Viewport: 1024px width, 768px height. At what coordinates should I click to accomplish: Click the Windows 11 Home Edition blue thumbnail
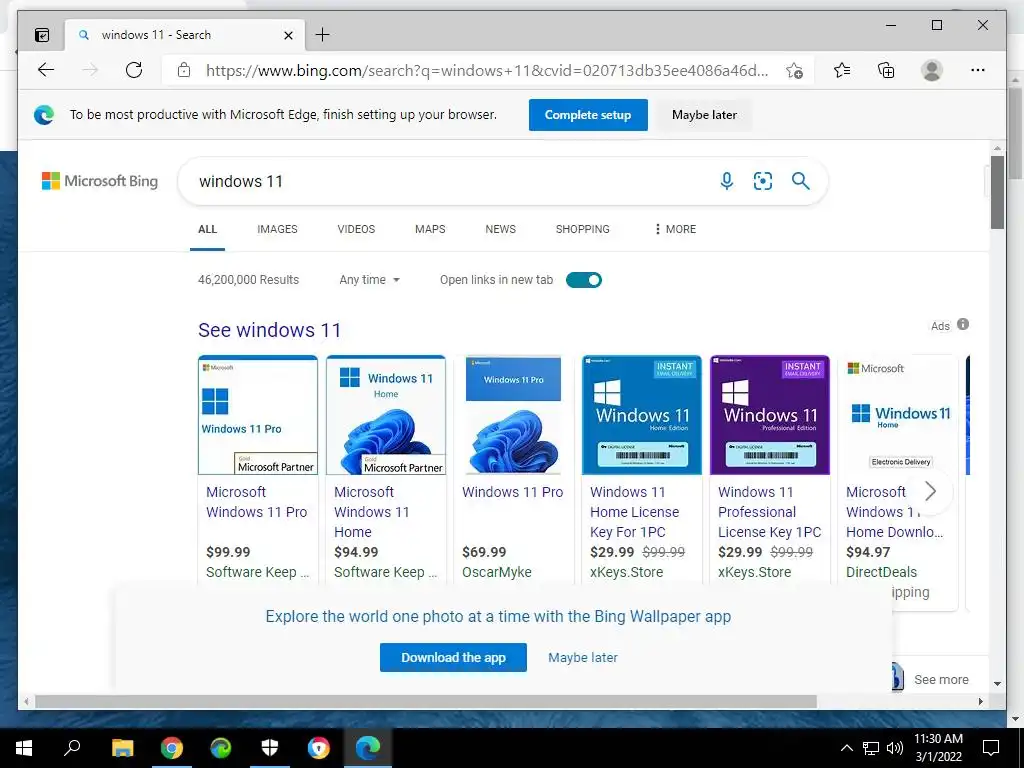click(x=641, y=415)
